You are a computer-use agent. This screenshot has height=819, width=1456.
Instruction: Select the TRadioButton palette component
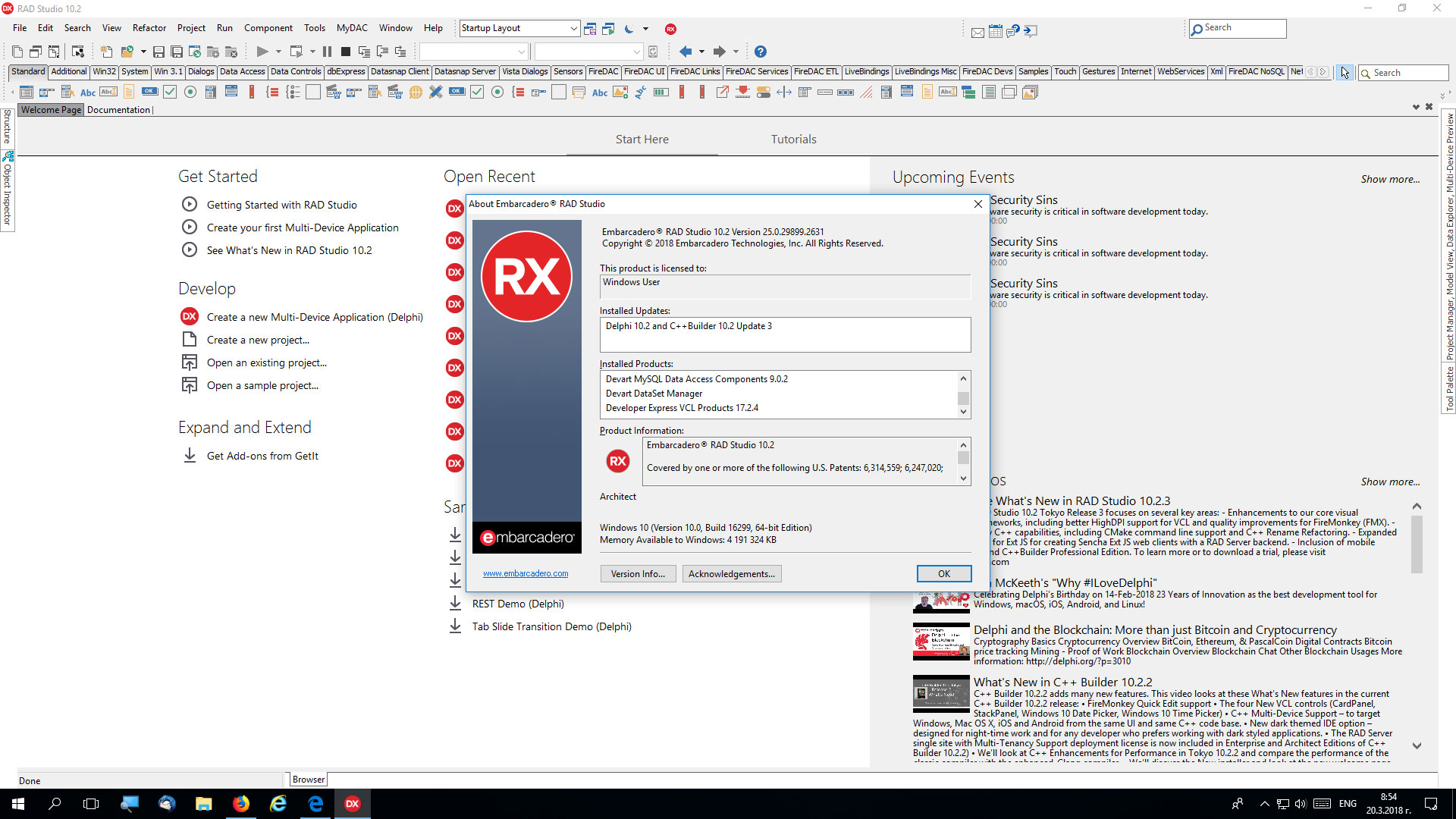click(x=190, y=93)
